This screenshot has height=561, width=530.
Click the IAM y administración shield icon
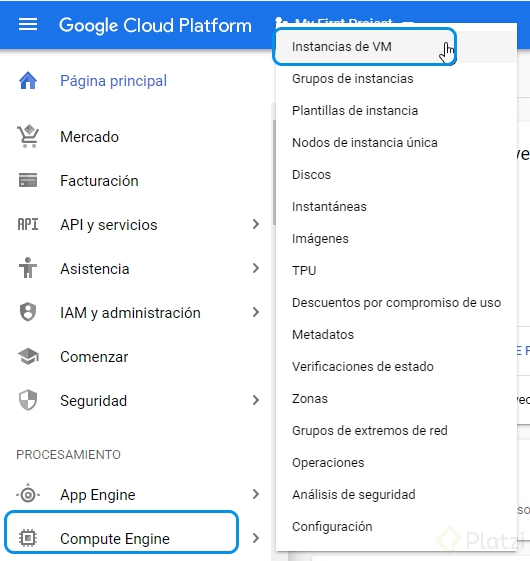tap(28, 312)
